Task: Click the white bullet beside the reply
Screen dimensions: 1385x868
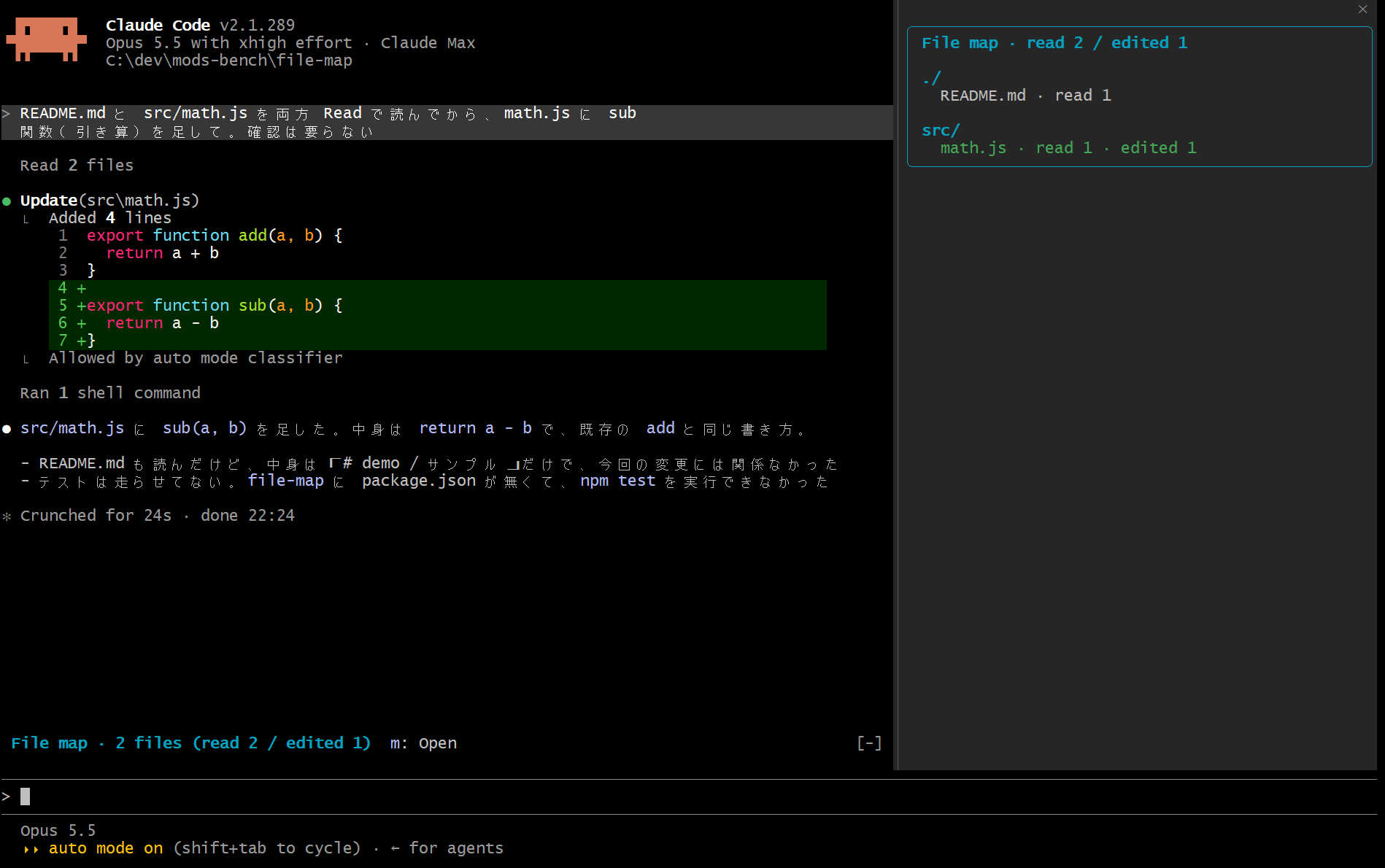Action: tap(7, 429)
